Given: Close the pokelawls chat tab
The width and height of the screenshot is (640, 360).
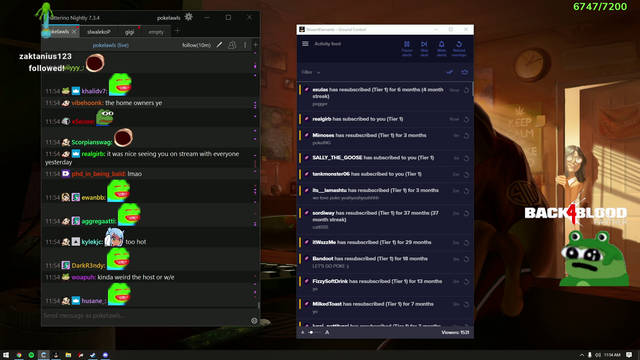Looking at the screenshot, I should point(74,31).
